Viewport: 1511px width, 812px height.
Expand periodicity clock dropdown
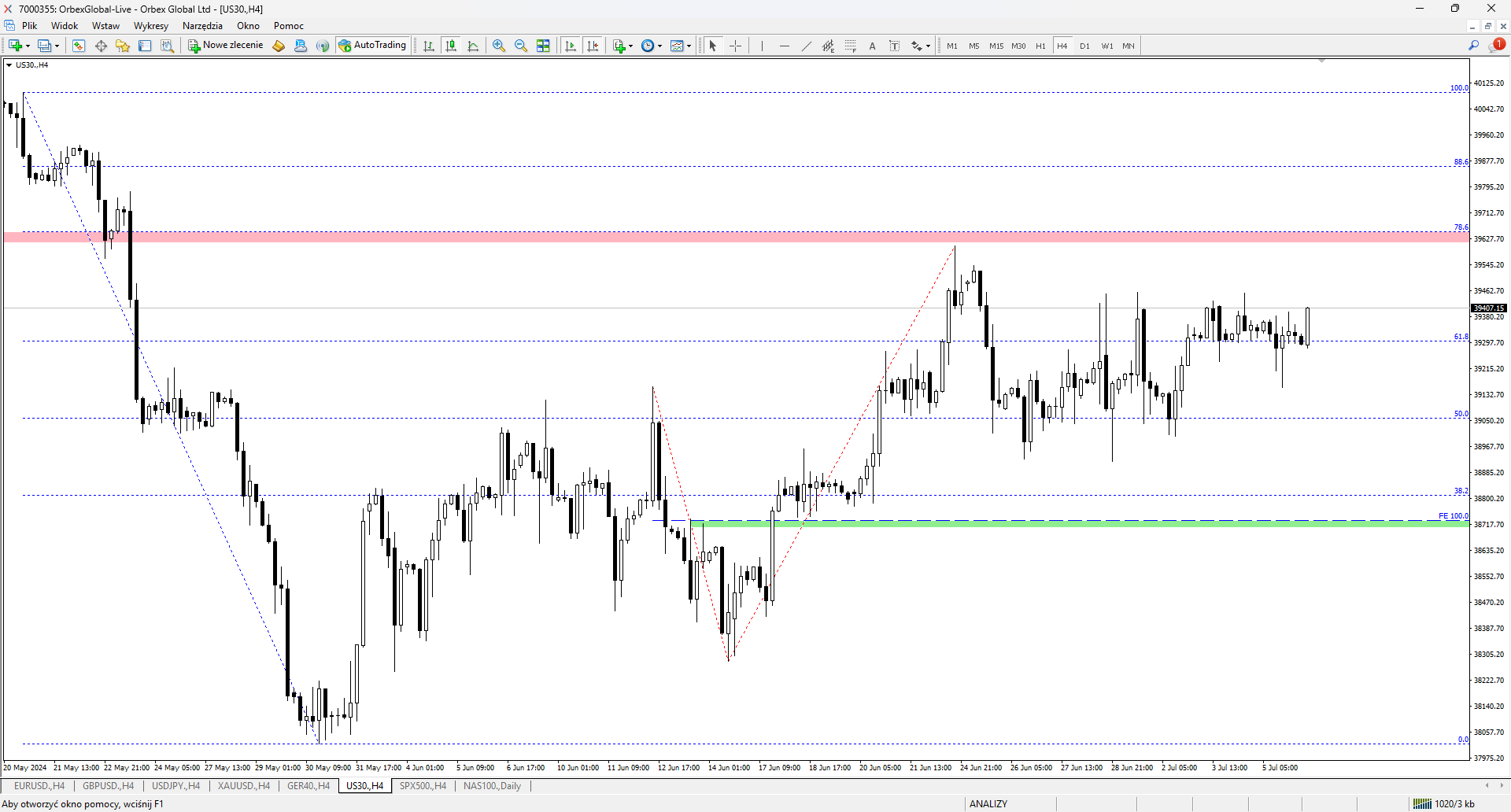point(659,46)
